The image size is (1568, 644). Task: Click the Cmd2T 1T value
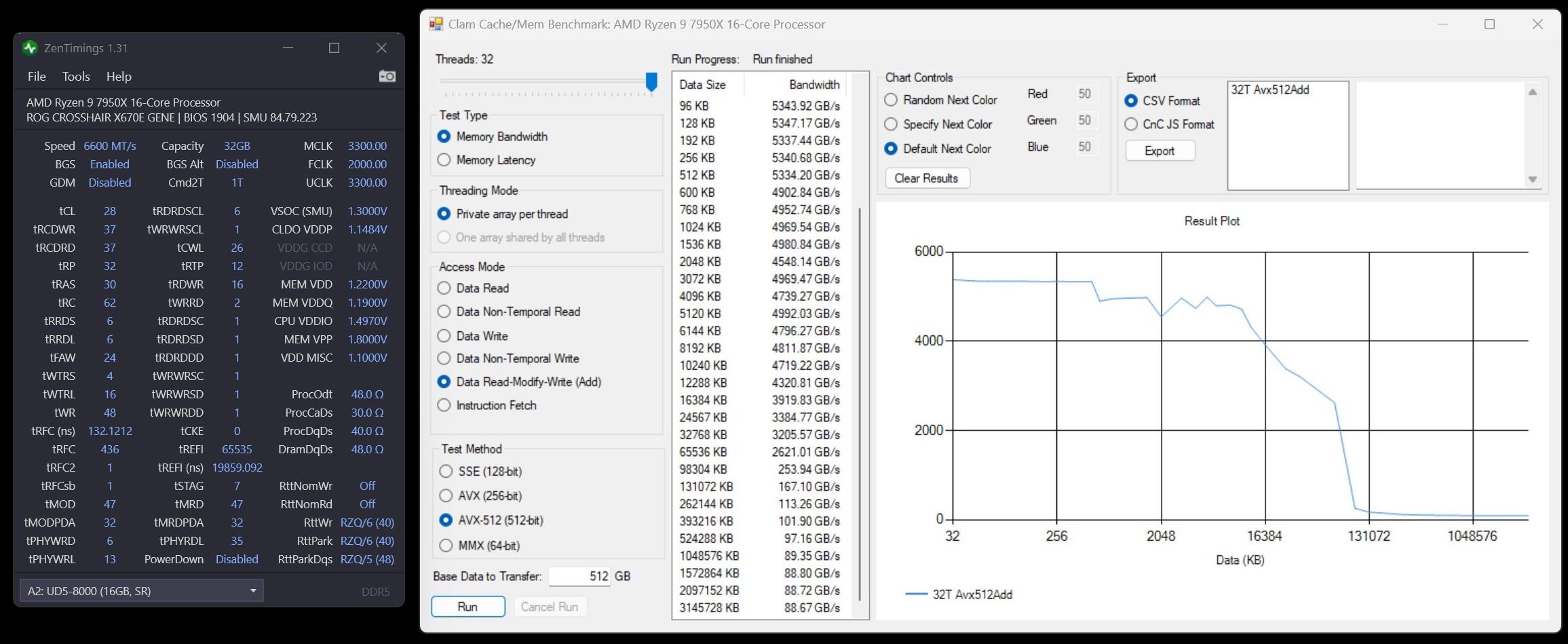coord(237,183)
